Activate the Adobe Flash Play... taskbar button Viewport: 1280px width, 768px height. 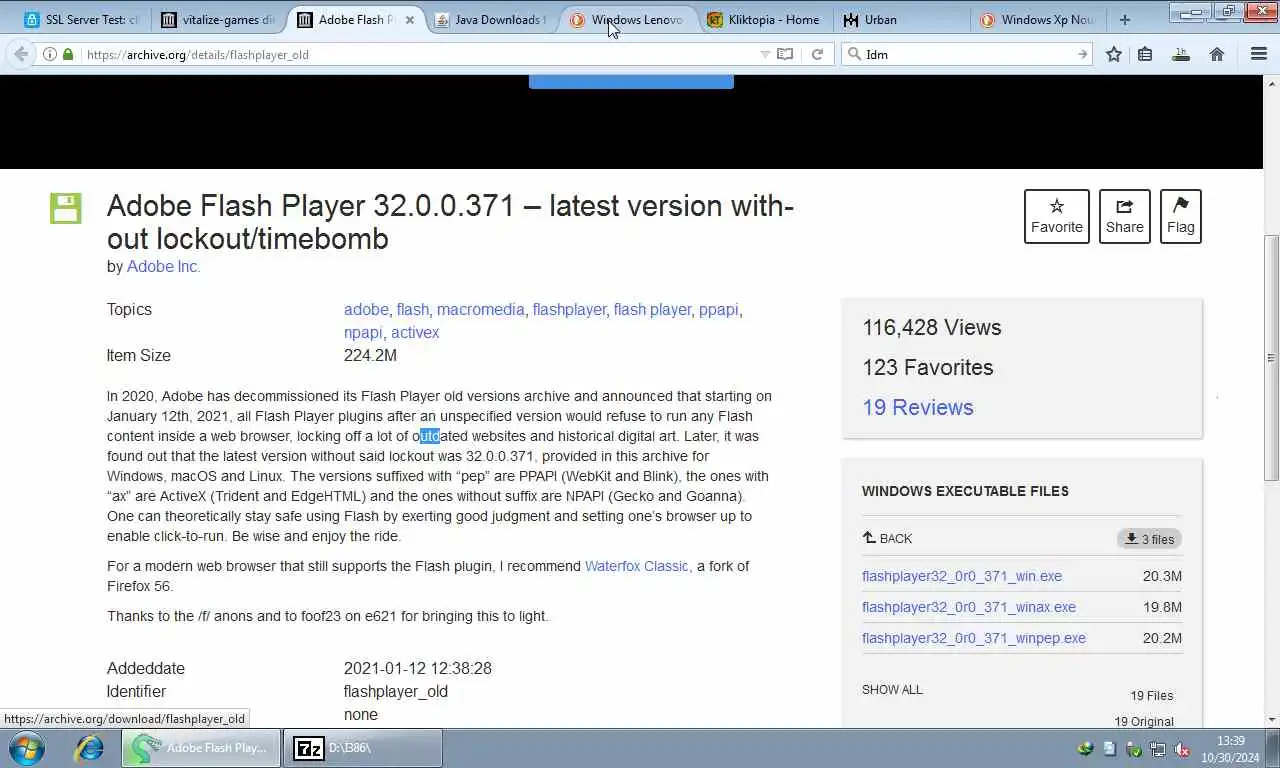click(x=201, y=748)
